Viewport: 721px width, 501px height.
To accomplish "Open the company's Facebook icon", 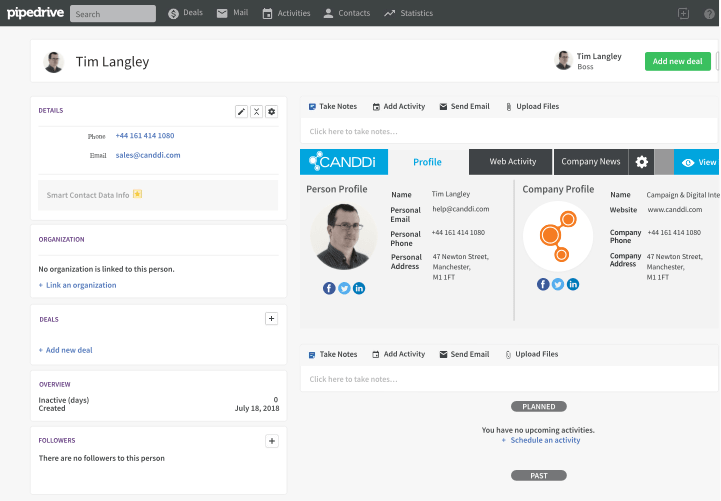I will (x=543, y=285).
